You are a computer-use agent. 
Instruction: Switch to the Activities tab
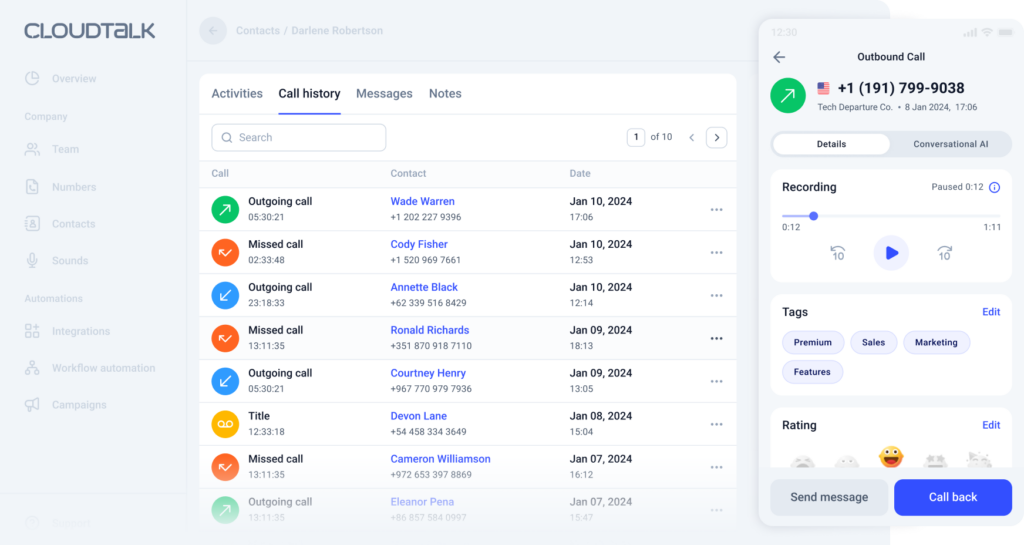[x=237, y=94]
